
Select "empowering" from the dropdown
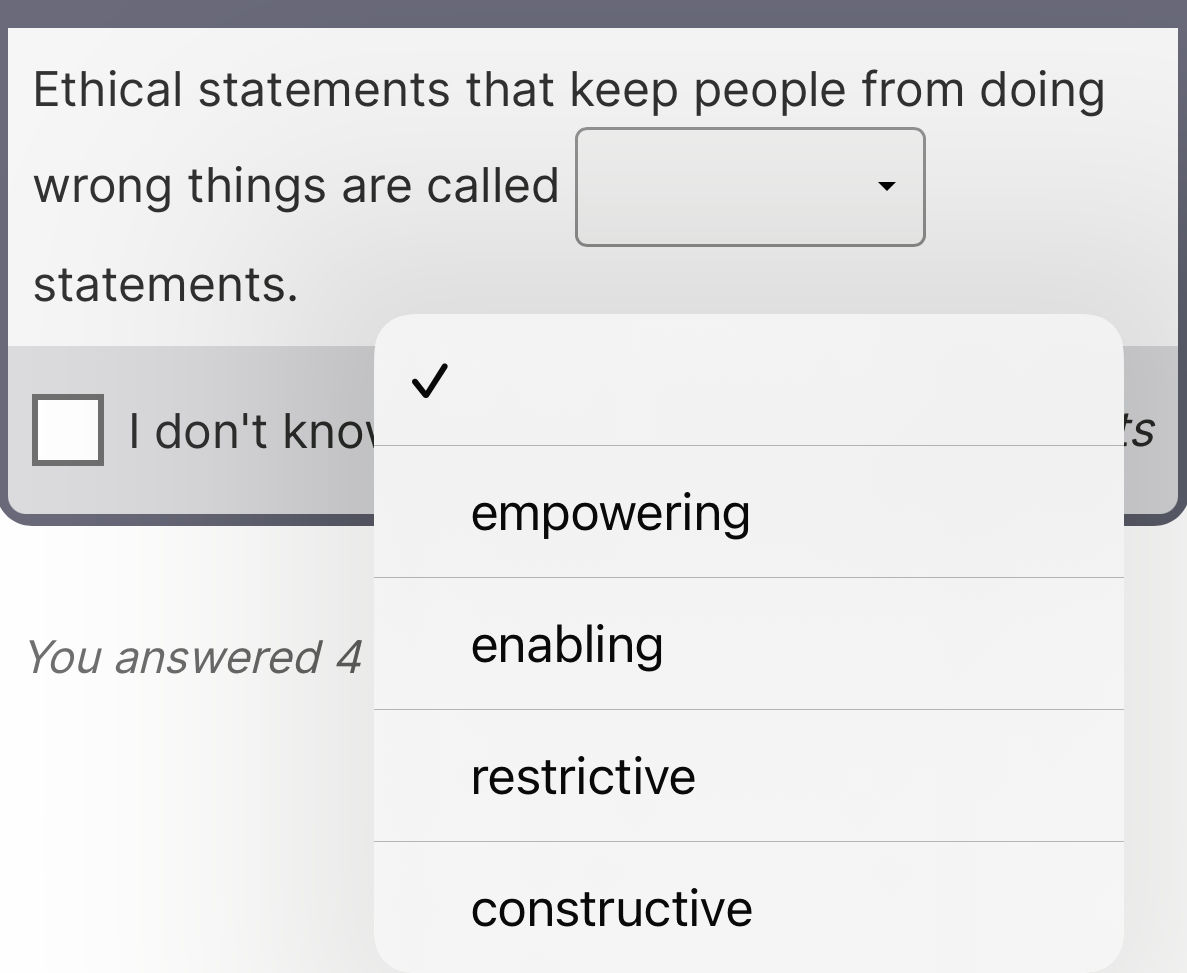coord(610,512)
